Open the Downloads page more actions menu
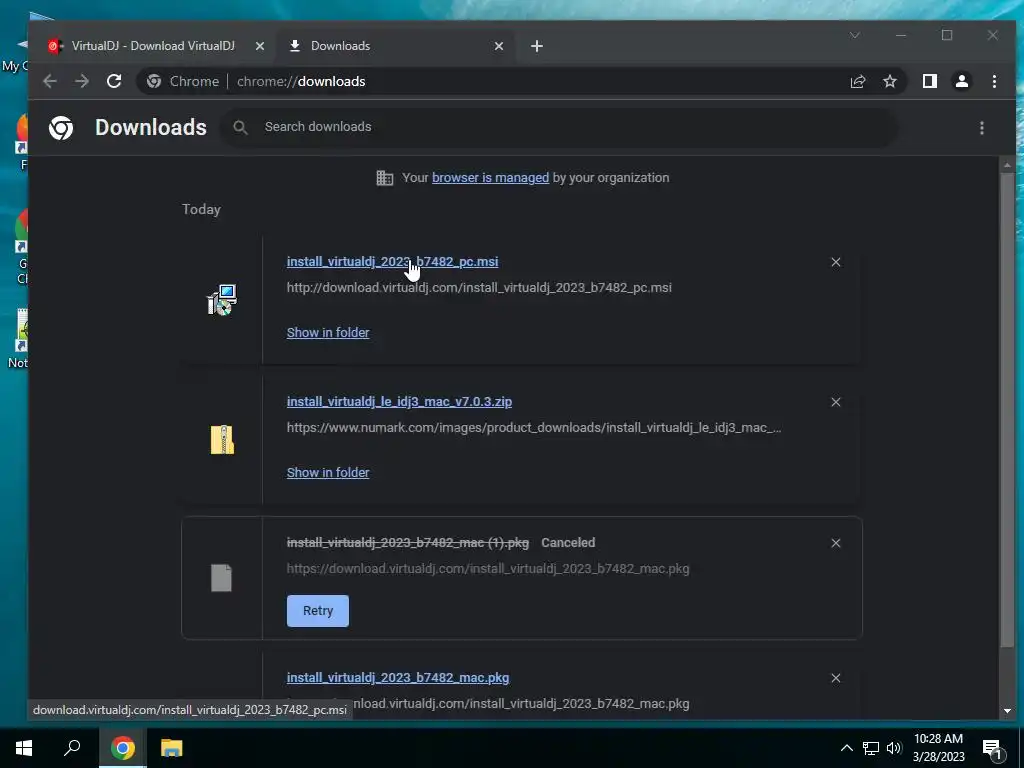Image resolution: width=1024 pixels, height=768 pixels. (x=982, y=128)
